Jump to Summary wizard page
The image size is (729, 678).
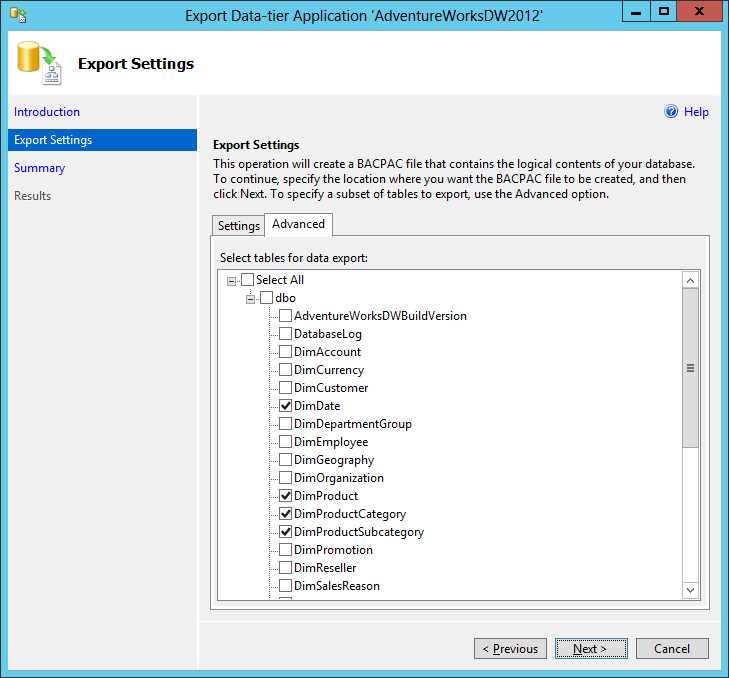click(40, 168)
